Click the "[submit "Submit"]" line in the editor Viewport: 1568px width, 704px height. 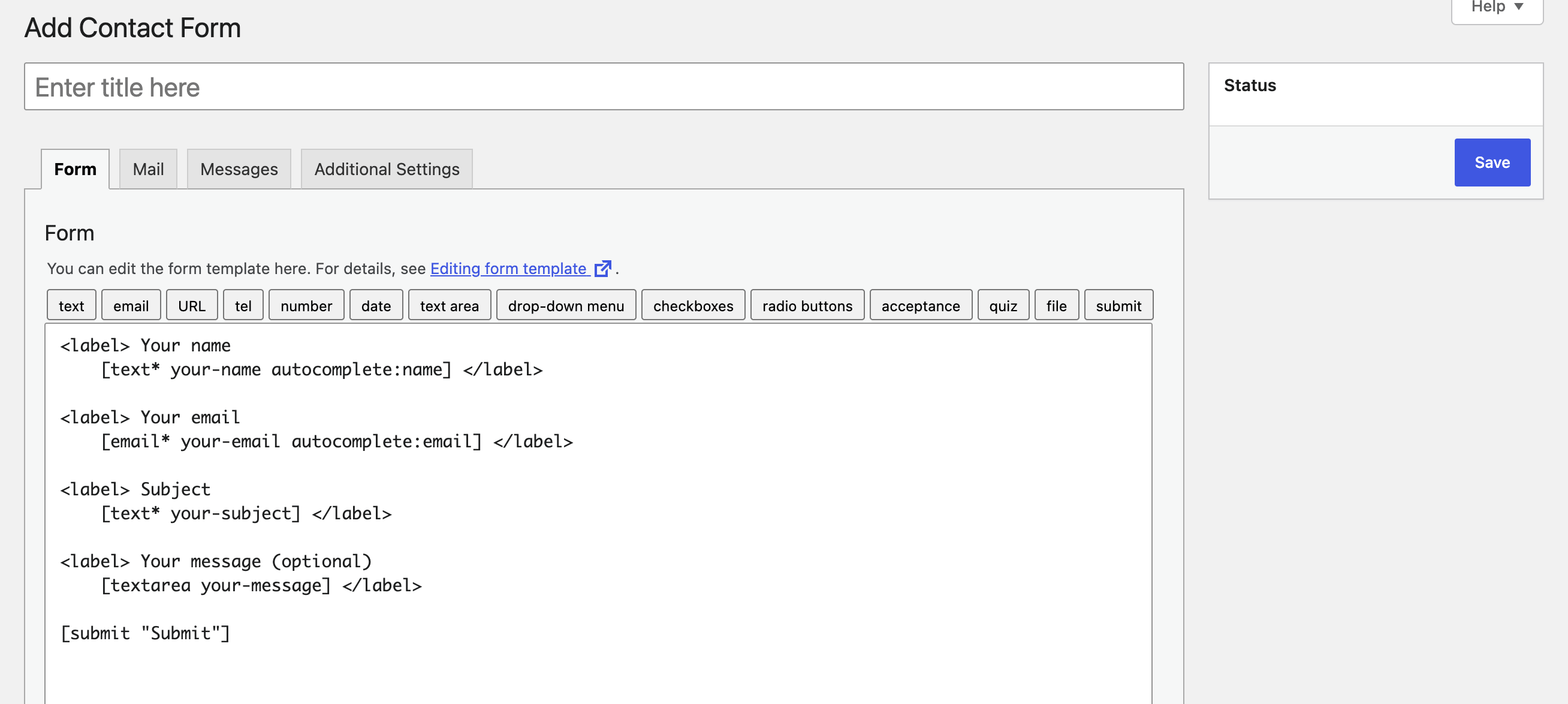coord(145,633)
